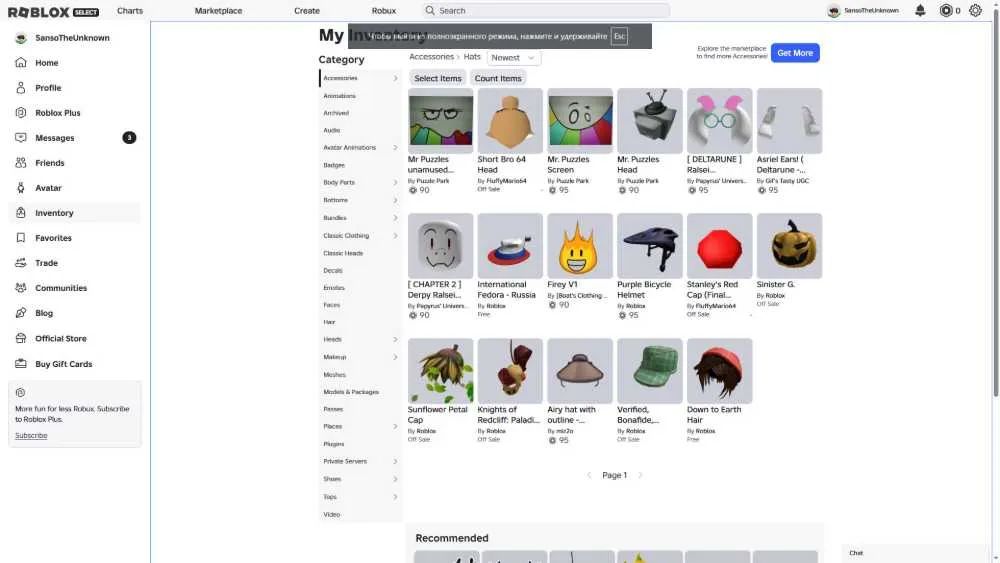Expand the Accessories category

pos(360,78)
